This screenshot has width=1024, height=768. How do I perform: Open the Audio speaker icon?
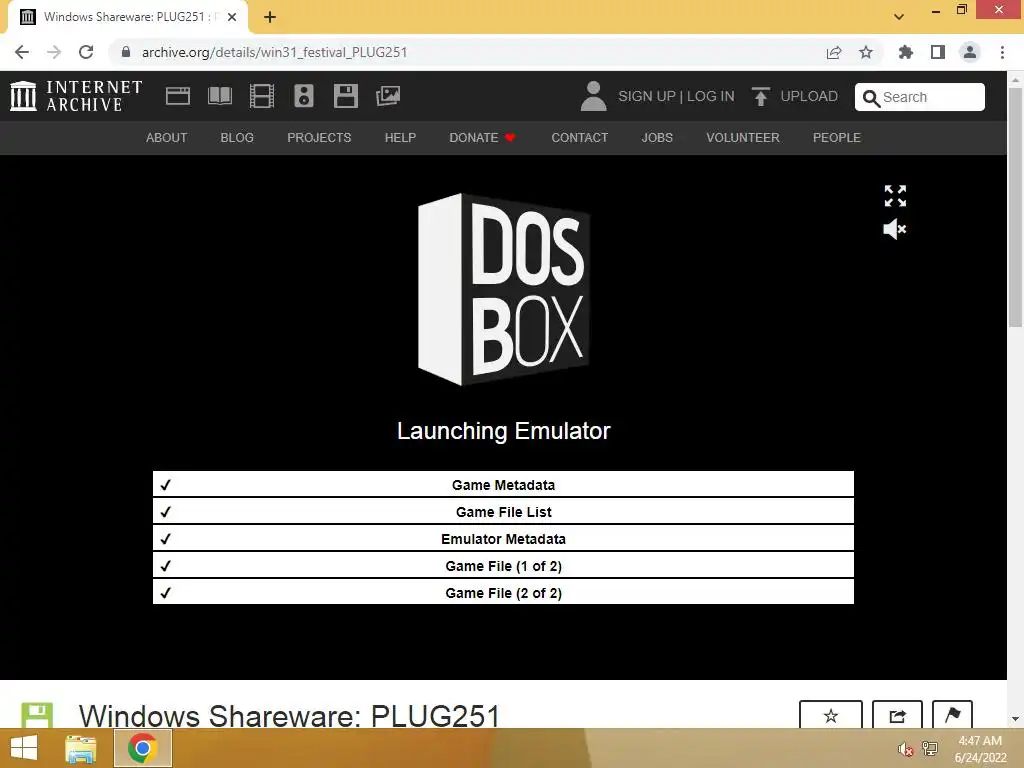(x=304, y=96)
